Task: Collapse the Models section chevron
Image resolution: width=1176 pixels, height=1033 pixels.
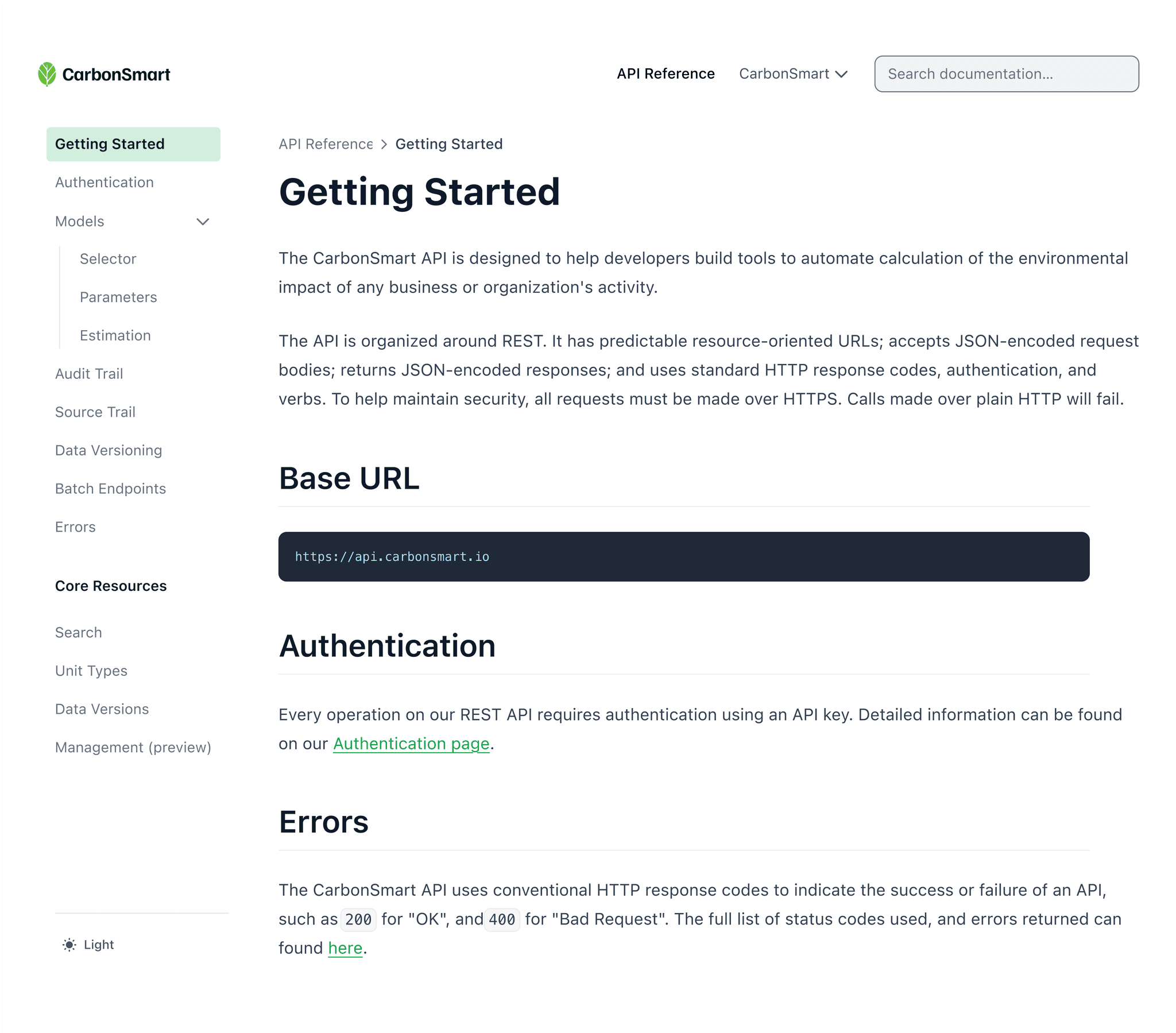Action: click(x=203, y=222)
